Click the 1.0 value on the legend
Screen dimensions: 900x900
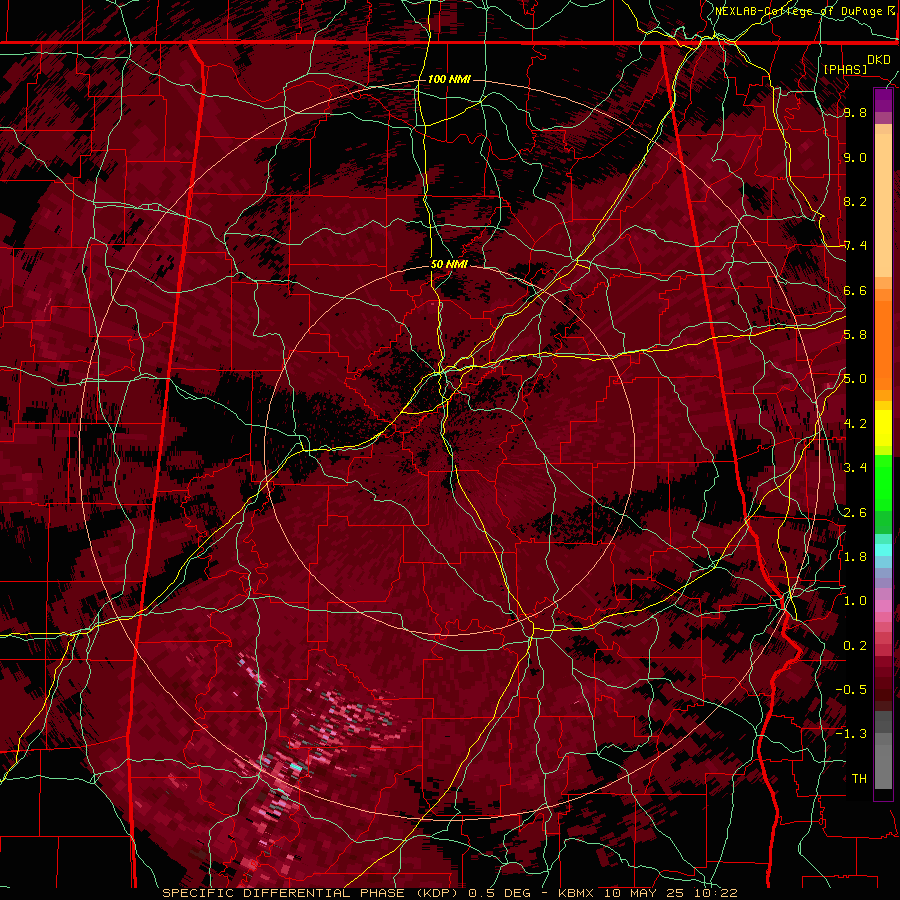(855, 601)
